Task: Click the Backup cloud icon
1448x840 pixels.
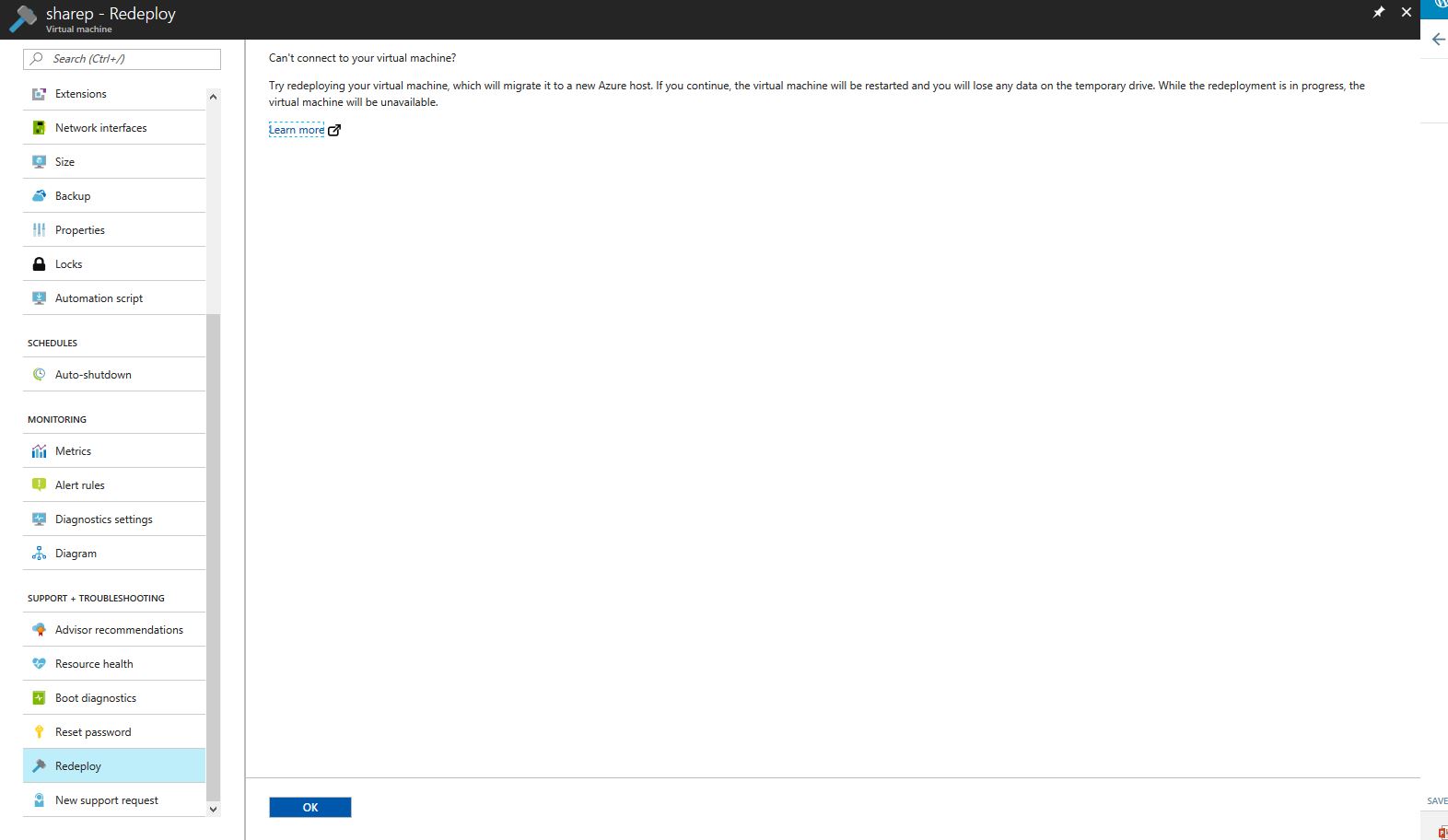Action: (39, 196)
